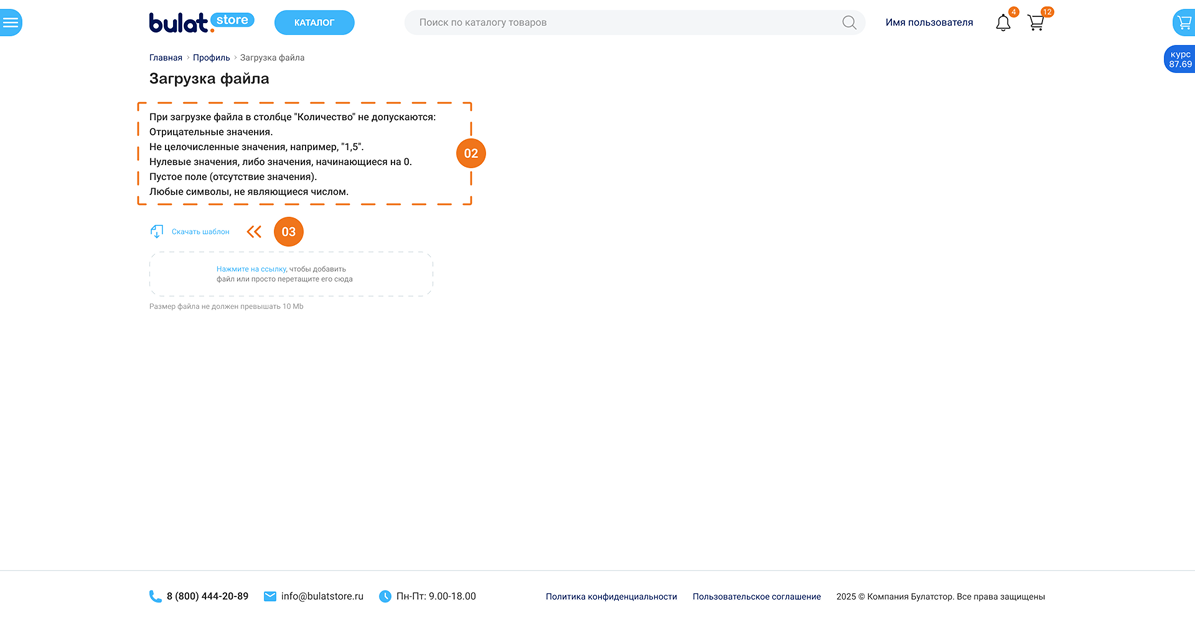Click in the catalog search field
1195x623 pixels.
(x=620, y=22)
